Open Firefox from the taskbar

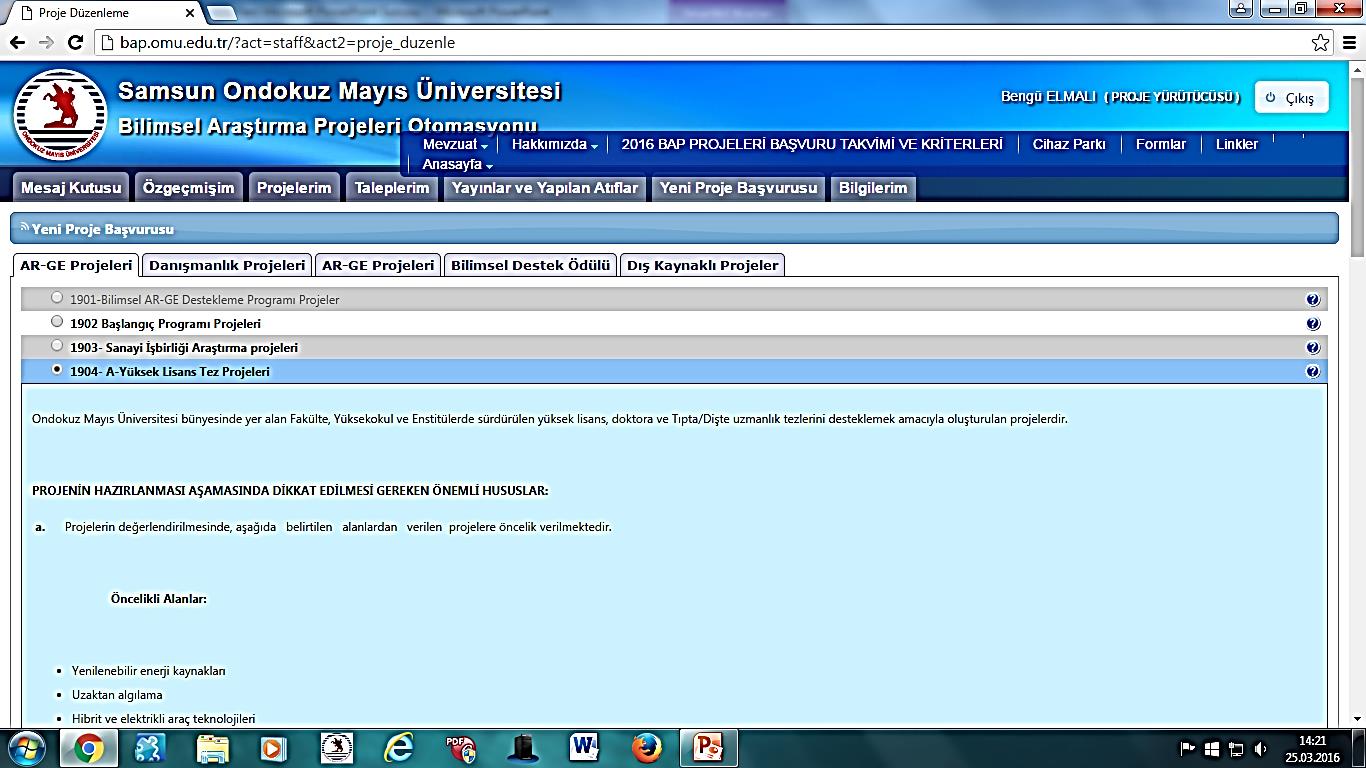pyautogui.click(x=646, y=748)
